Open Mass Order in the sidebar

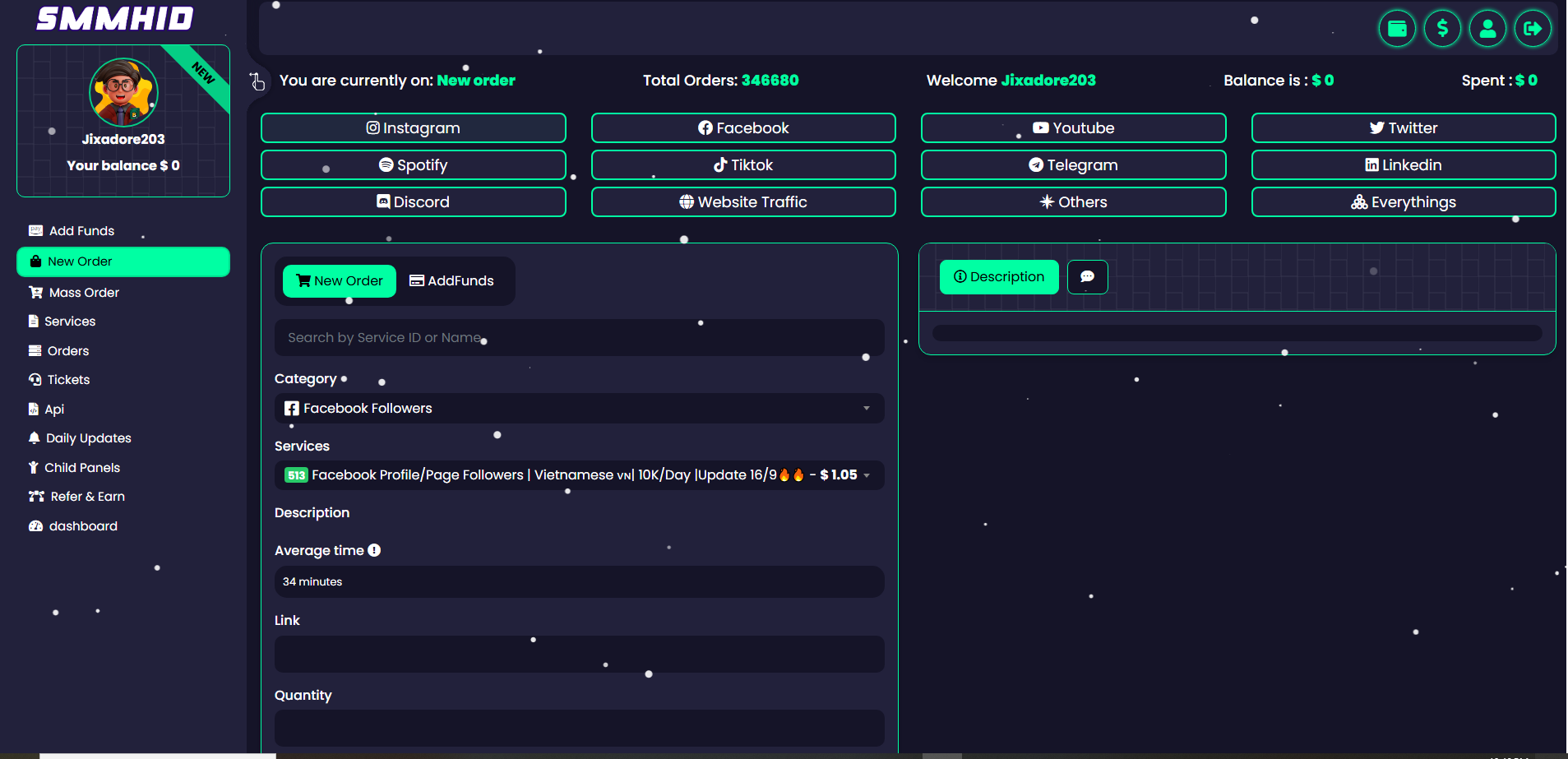(x=123, y=293)
